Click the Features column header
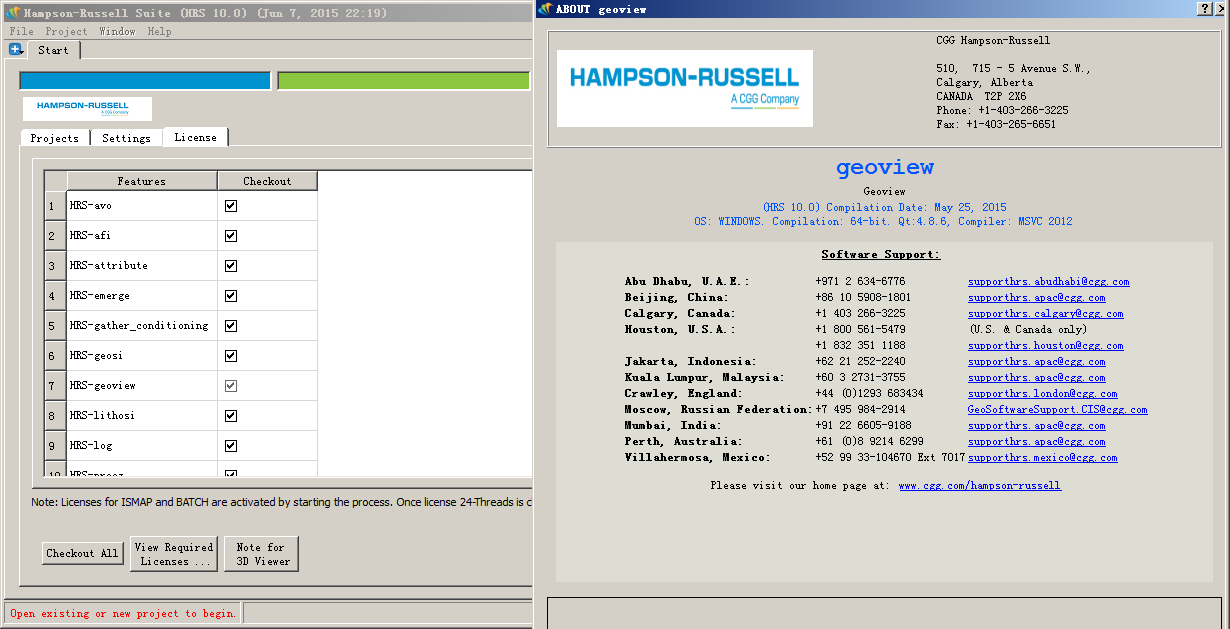Viewport: 1230px width, 629px height. pos(142,181)
